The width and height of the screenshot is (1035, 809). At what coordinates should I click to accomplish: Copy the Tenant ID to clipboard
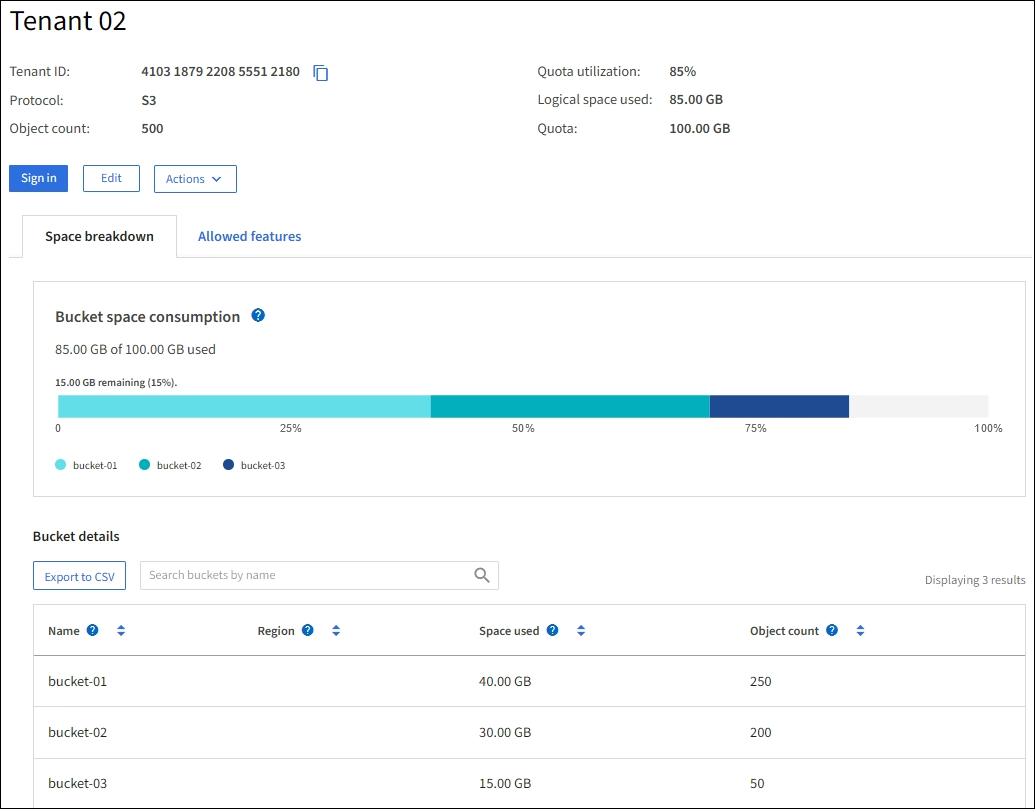(321, 73)
